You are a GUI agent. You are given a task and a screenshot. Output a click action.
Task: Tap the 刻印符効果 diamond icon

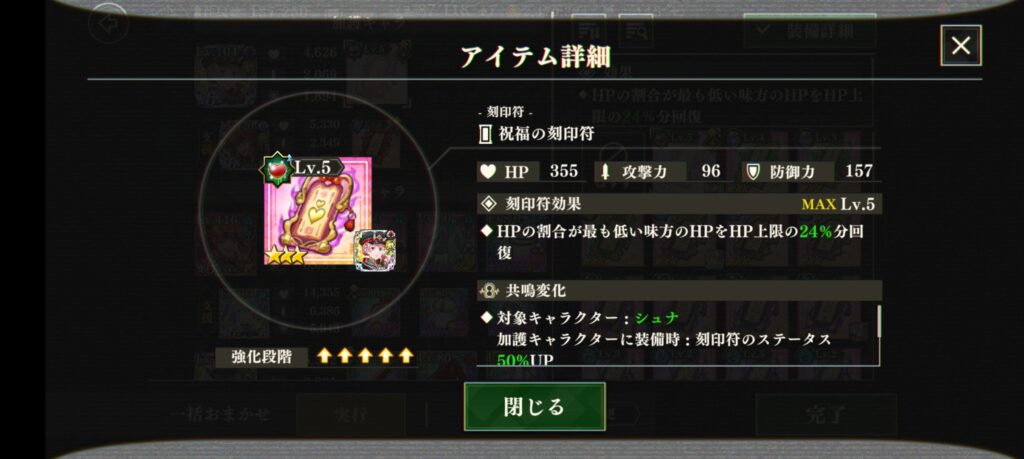(488, 204)
